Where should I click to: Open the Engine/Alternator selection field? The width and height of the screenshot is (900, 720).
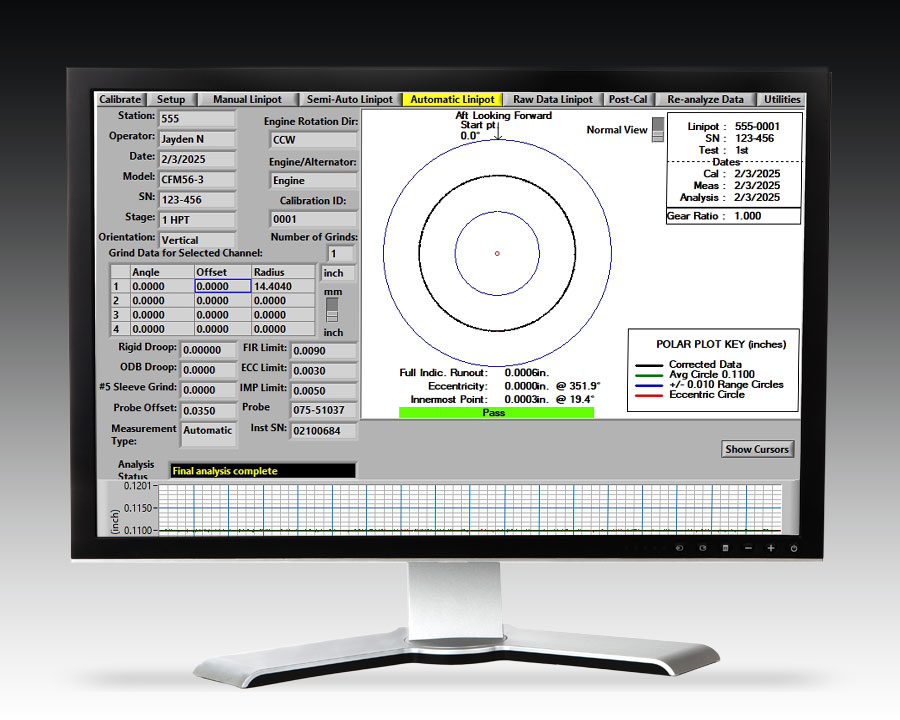pyautogui.click(x=312, y=181)
